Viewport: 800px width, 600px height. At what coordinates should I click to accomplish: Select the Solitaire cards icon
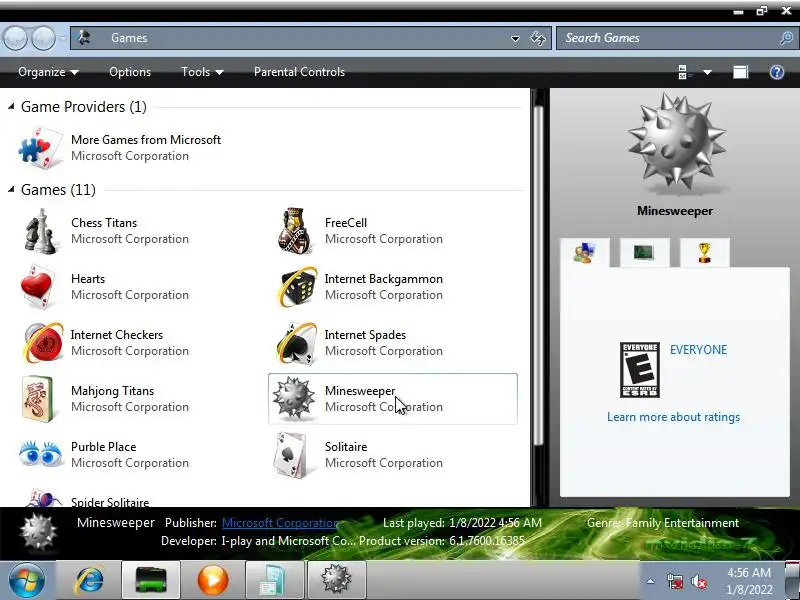click(x=290, y=455)
